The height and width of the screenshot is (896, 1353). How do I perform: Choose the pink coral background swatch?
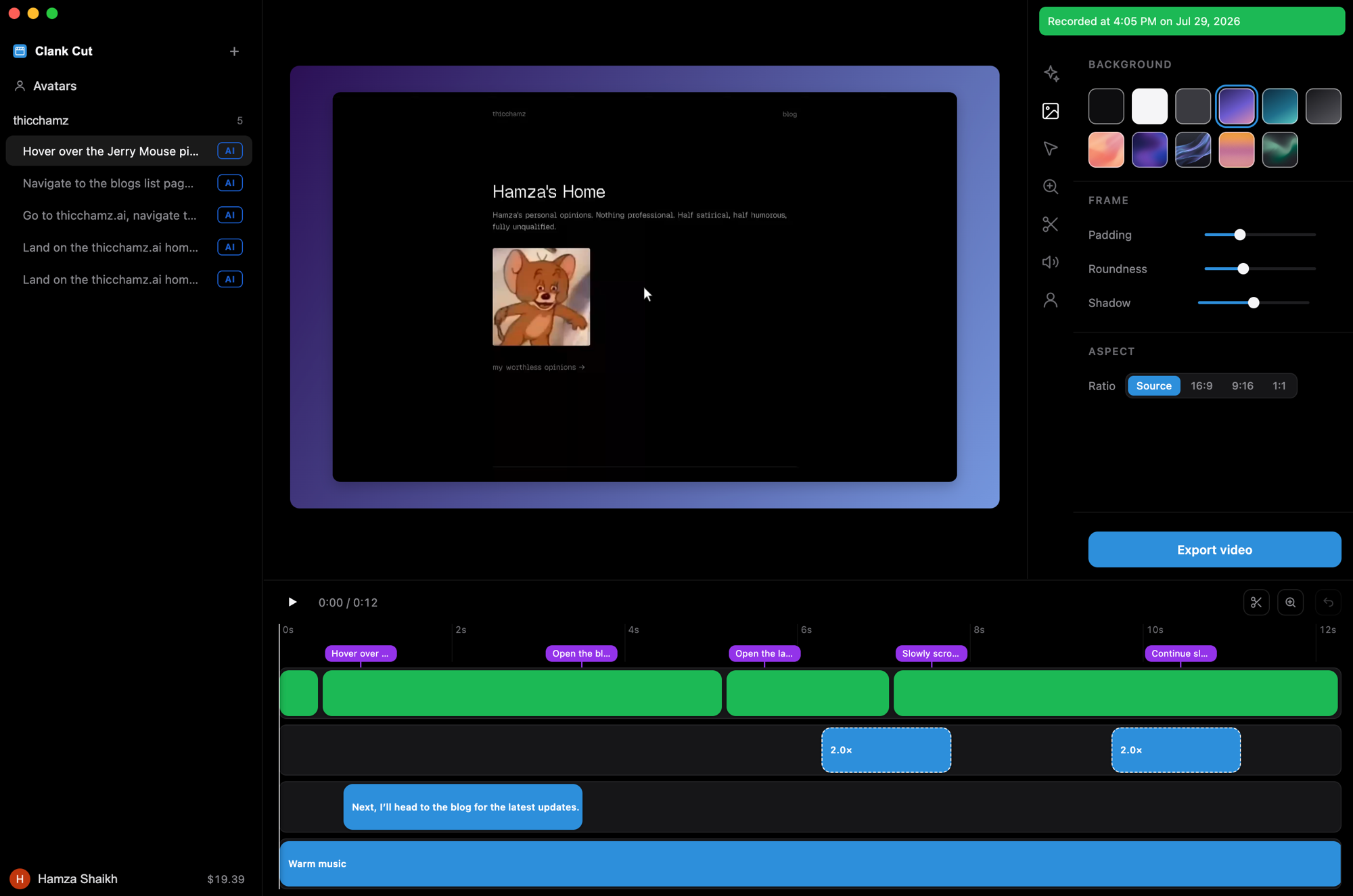pos(1106,149)
